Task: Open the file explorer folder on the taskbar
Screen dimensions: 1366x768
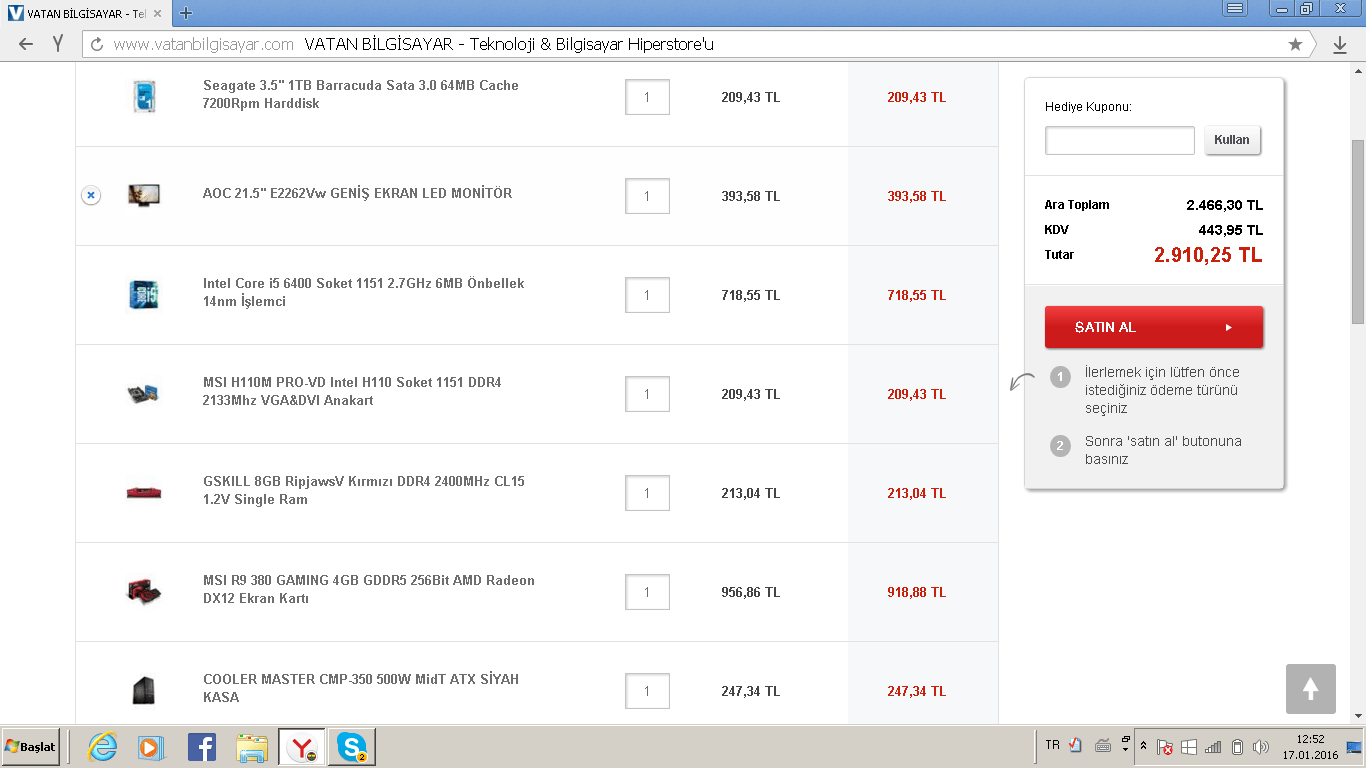Action: pos(252,747)
